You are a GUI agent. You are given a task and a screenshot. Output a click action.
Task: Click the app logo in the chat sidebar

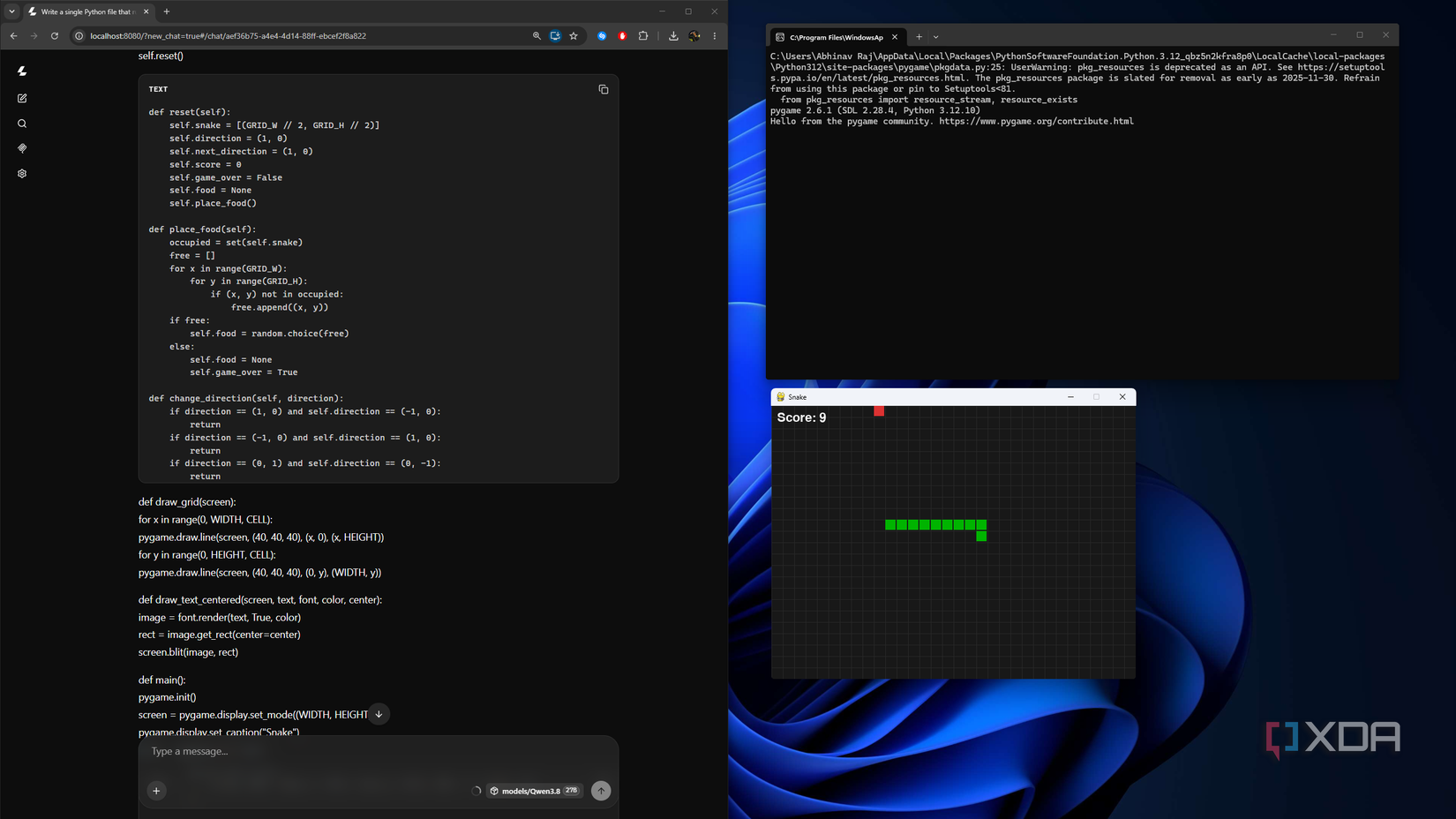coord(22,71)
